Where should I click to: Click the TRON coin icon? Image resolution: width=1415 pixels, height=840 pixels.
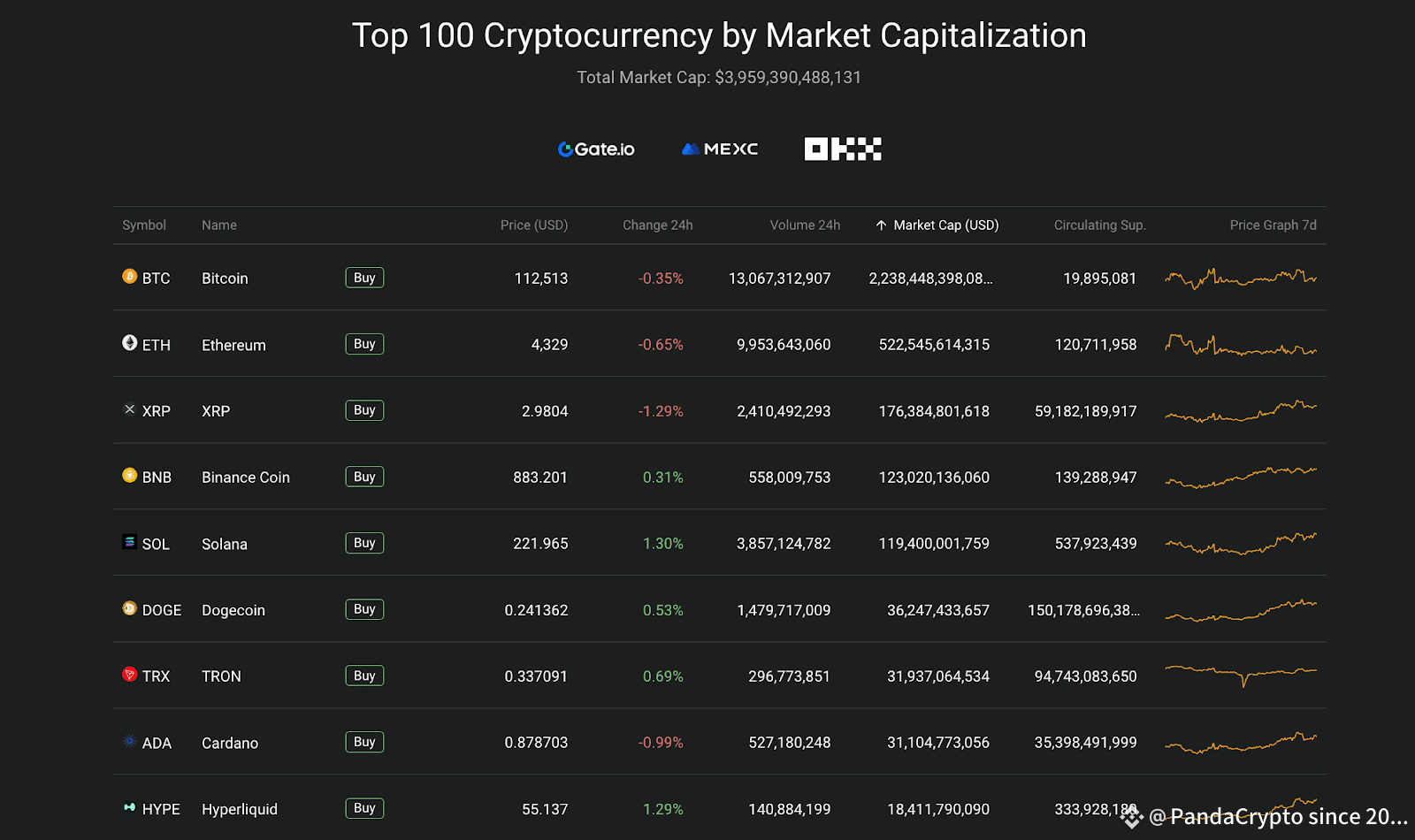pyautogui.click(x=129, y=675)
